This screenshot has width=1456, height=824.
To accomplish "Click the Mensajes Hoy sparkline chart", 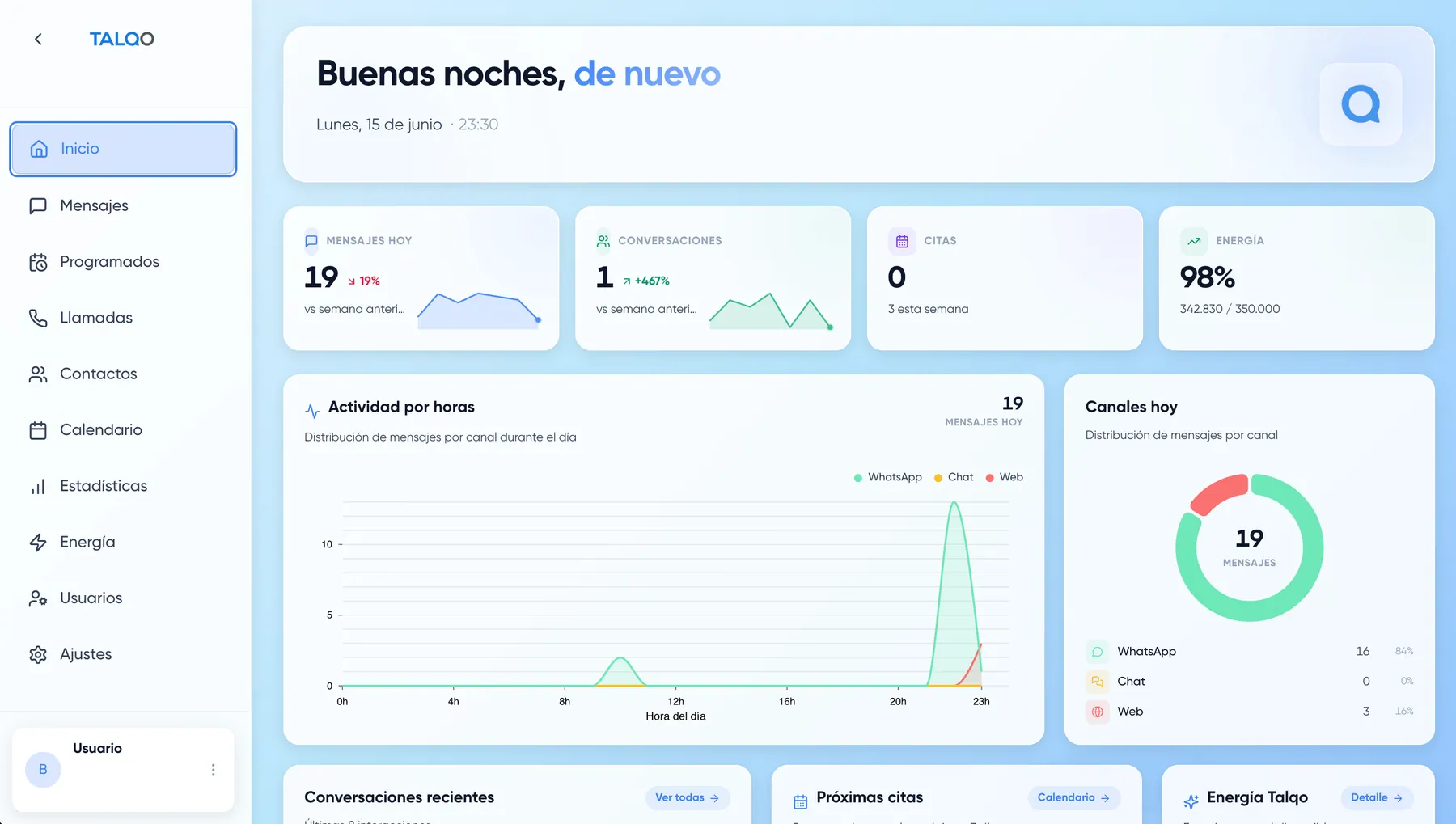I will pos(479,311).
